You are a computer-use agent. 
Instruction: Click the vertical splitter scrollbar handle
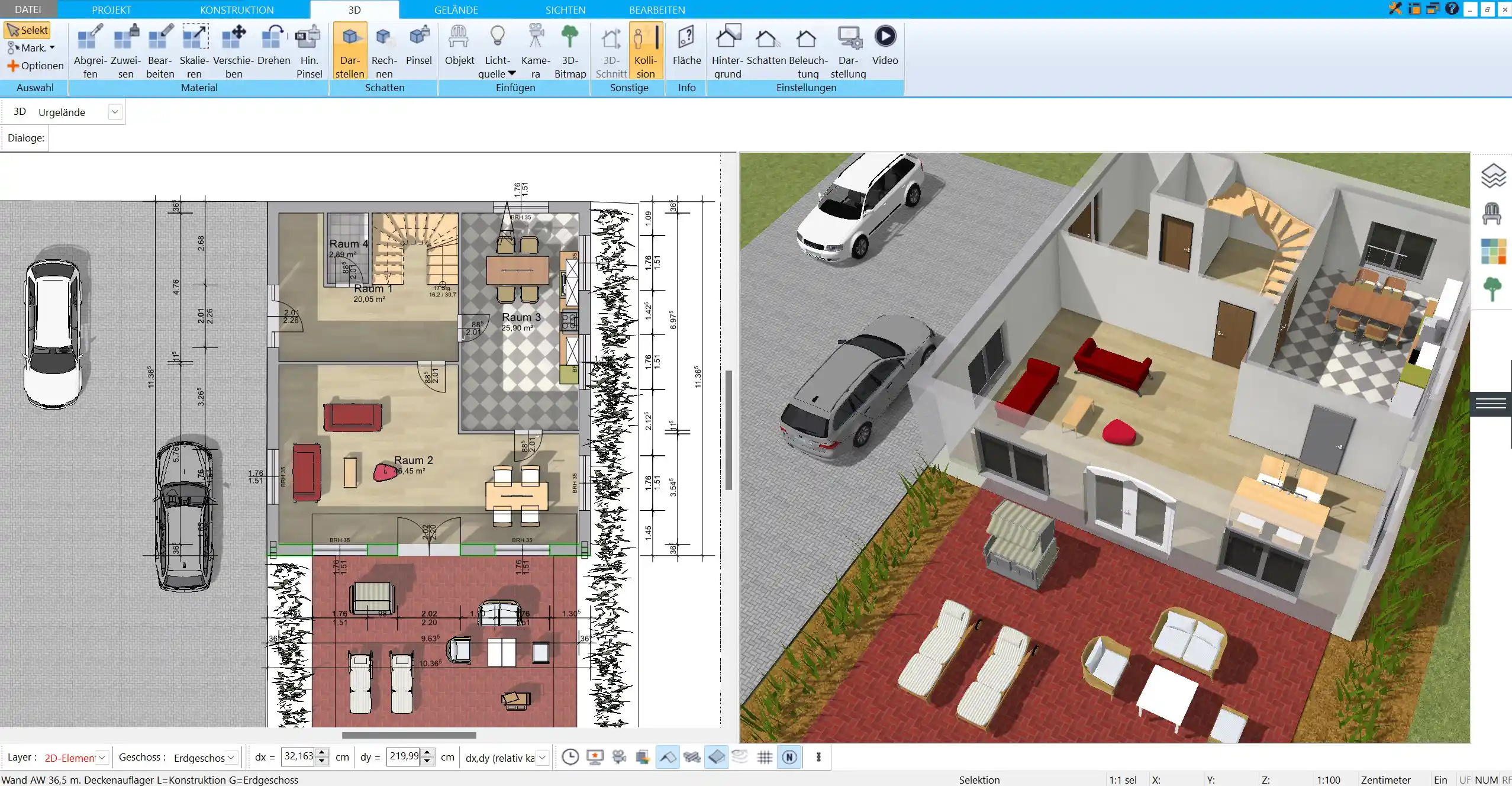pyautogui.click(x=728, y=430)
